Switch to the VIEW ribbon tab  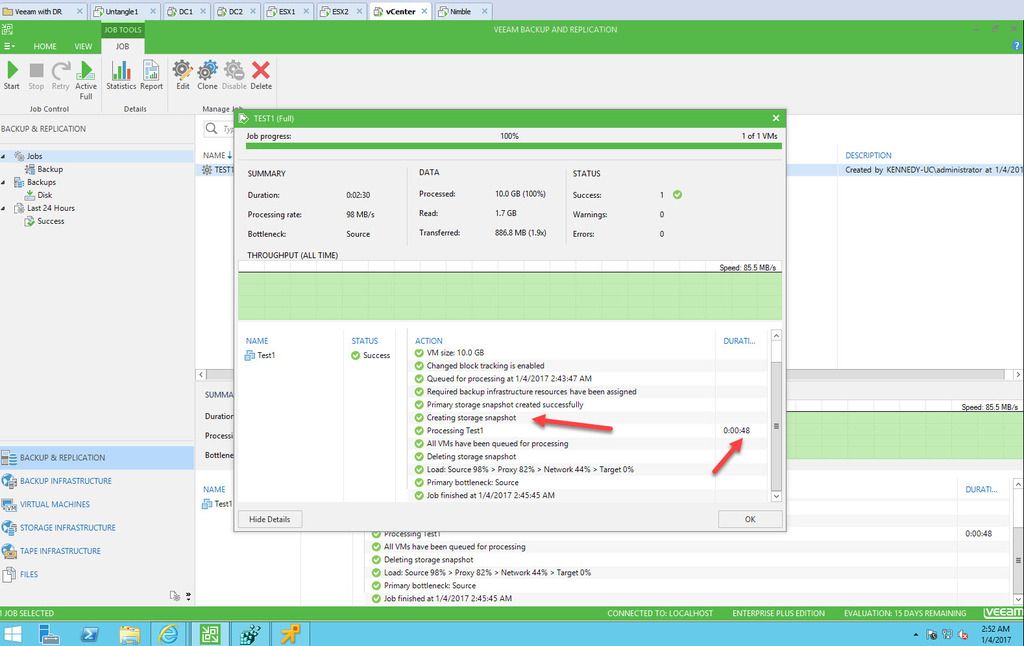click(x=83, y=46)
